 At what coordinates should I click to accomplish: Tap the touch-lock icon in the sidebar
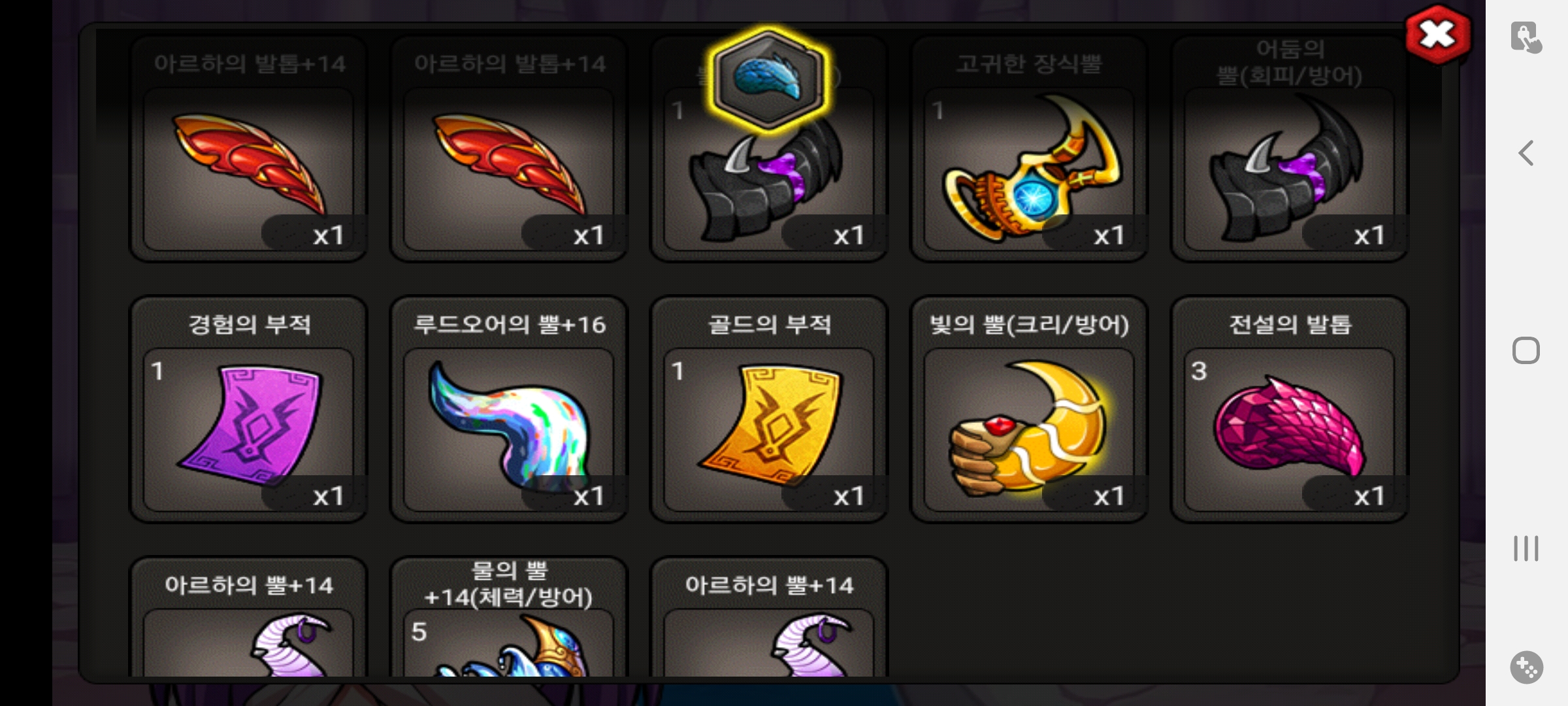click(x=1526, y=37)
